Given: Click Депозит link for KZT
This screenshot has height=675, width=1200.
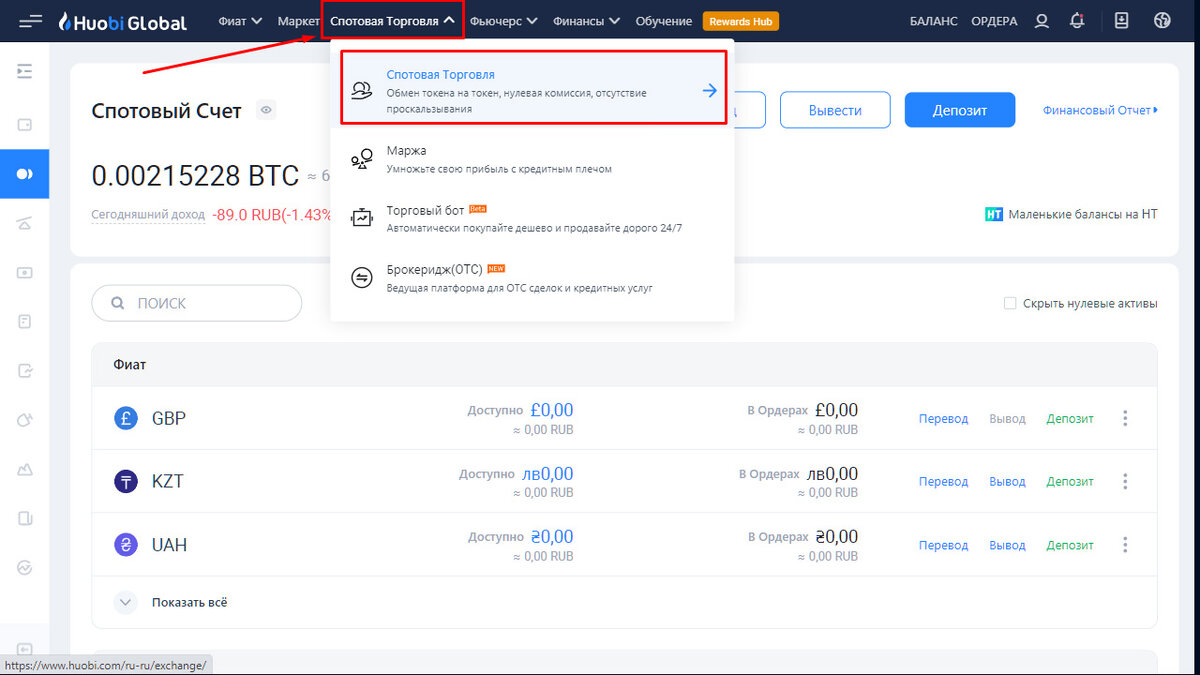Looking at the screenshot, I should [x=1070, y=481].
